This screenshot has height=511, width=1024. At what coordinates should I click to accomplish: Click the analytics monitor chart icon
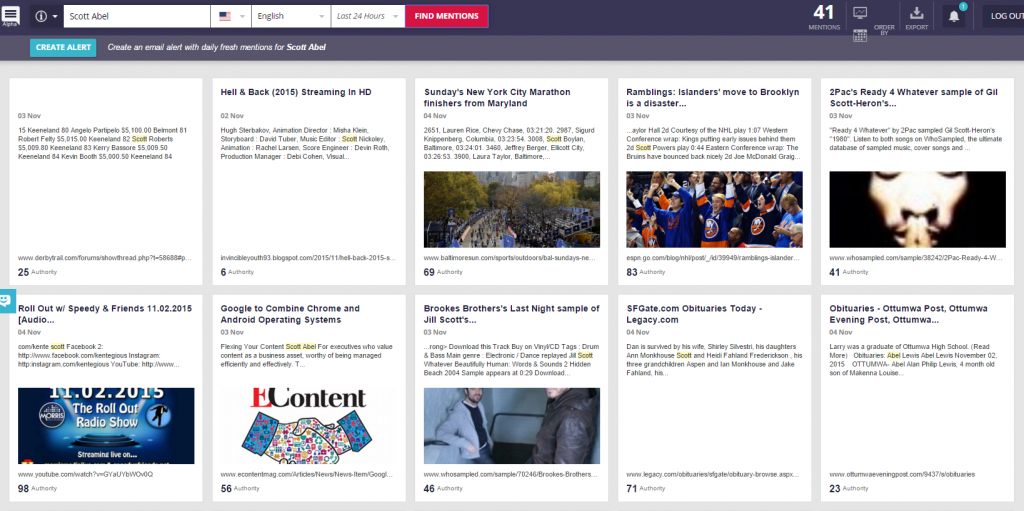[860, 13]
